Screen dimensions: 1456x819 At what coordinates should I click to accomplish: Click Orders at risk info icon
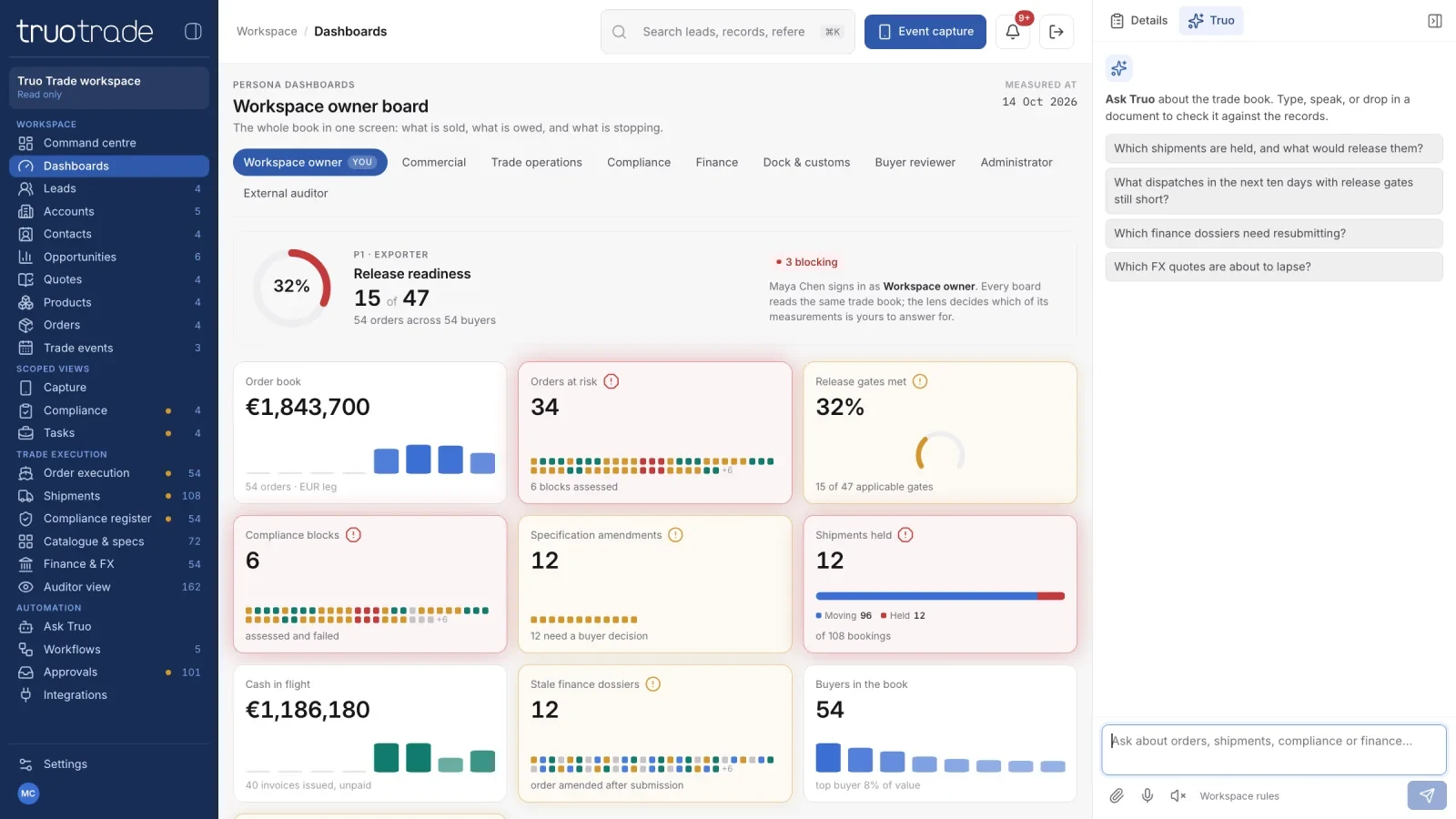[x=612, y=381]
